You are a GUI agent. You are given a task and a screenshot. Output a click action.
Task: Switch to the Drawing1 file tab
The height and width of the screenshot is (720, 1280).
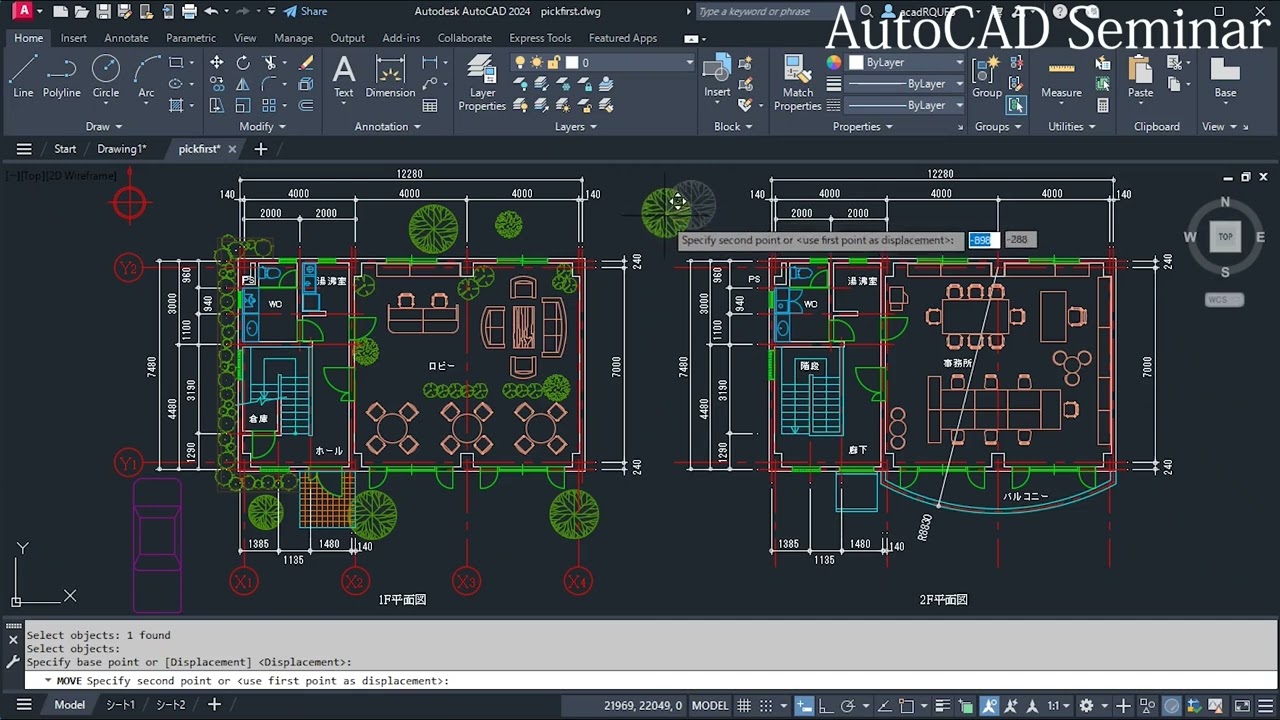point(122,149)
